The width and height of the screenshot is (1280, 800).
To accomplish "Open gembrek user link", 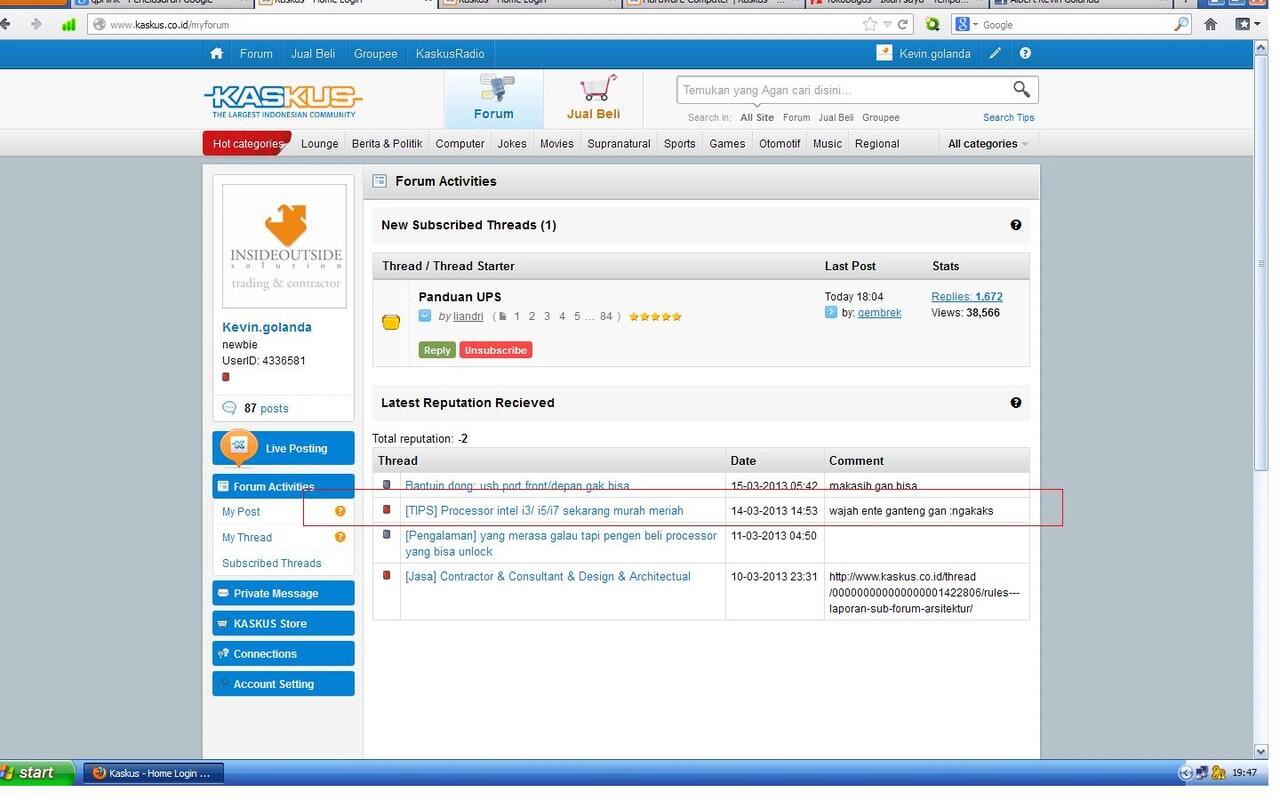I will (880, 313).
